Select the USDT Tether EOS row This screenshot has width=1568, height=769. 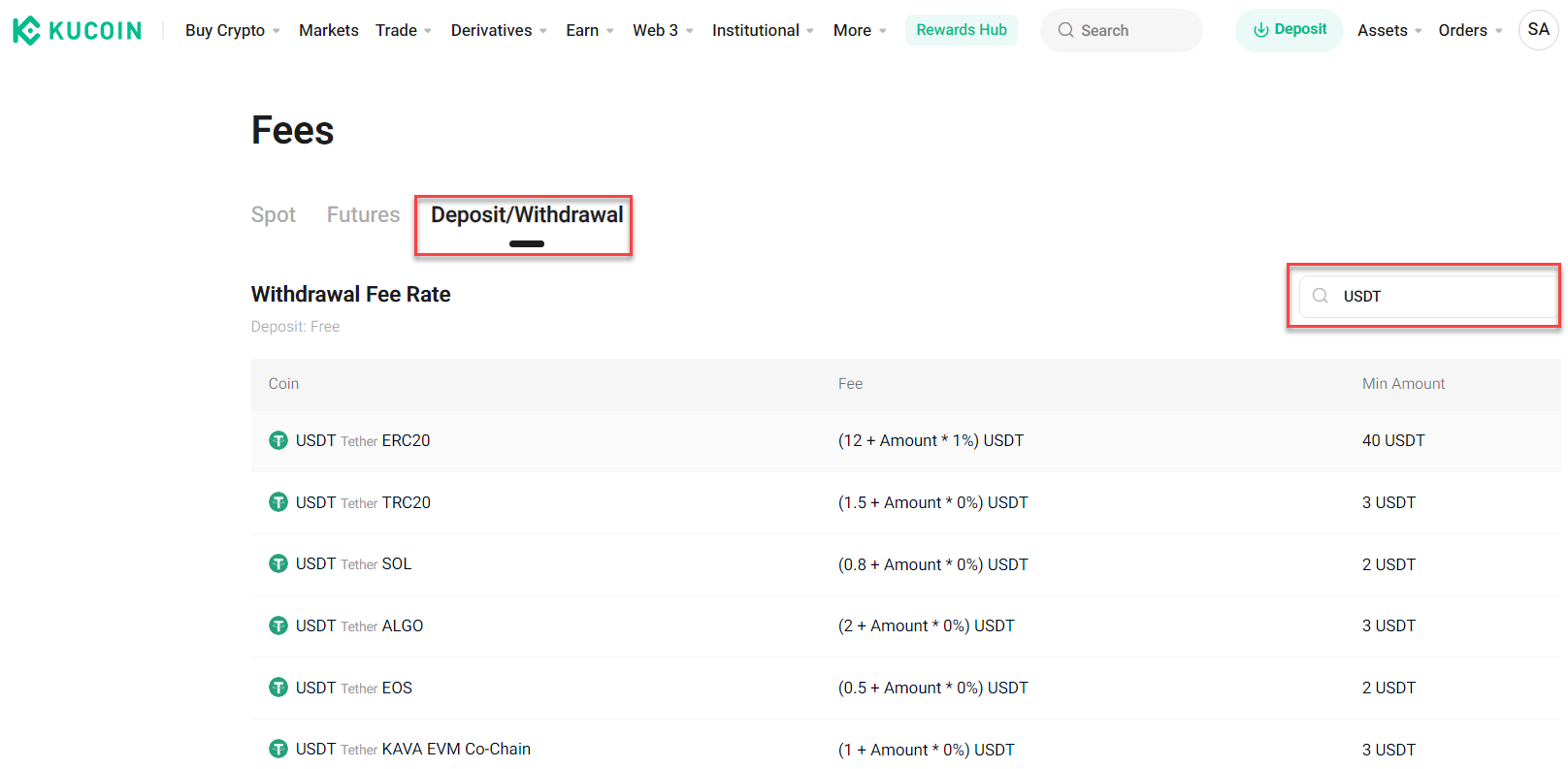906,688
